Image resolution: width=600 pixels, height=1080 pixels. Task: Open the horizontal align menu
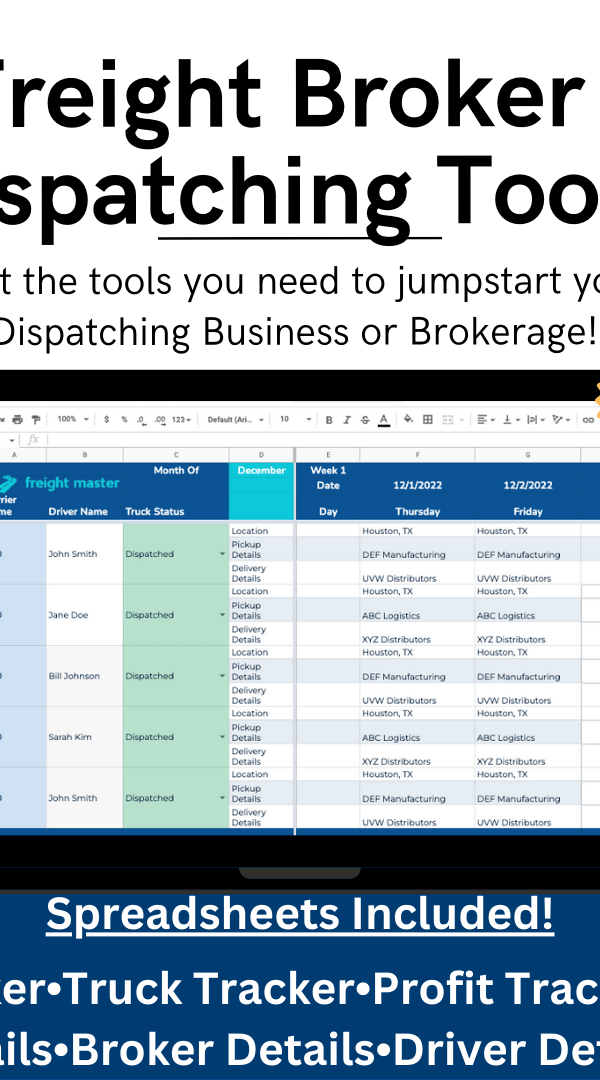click(x=485, y=420)
